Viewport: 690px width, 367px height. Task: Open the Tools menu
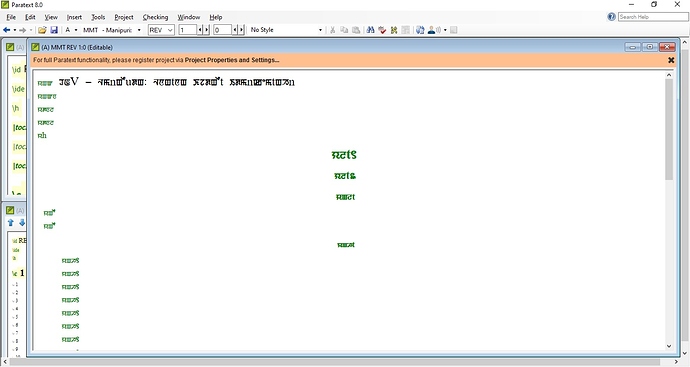[x=98, y=17]
